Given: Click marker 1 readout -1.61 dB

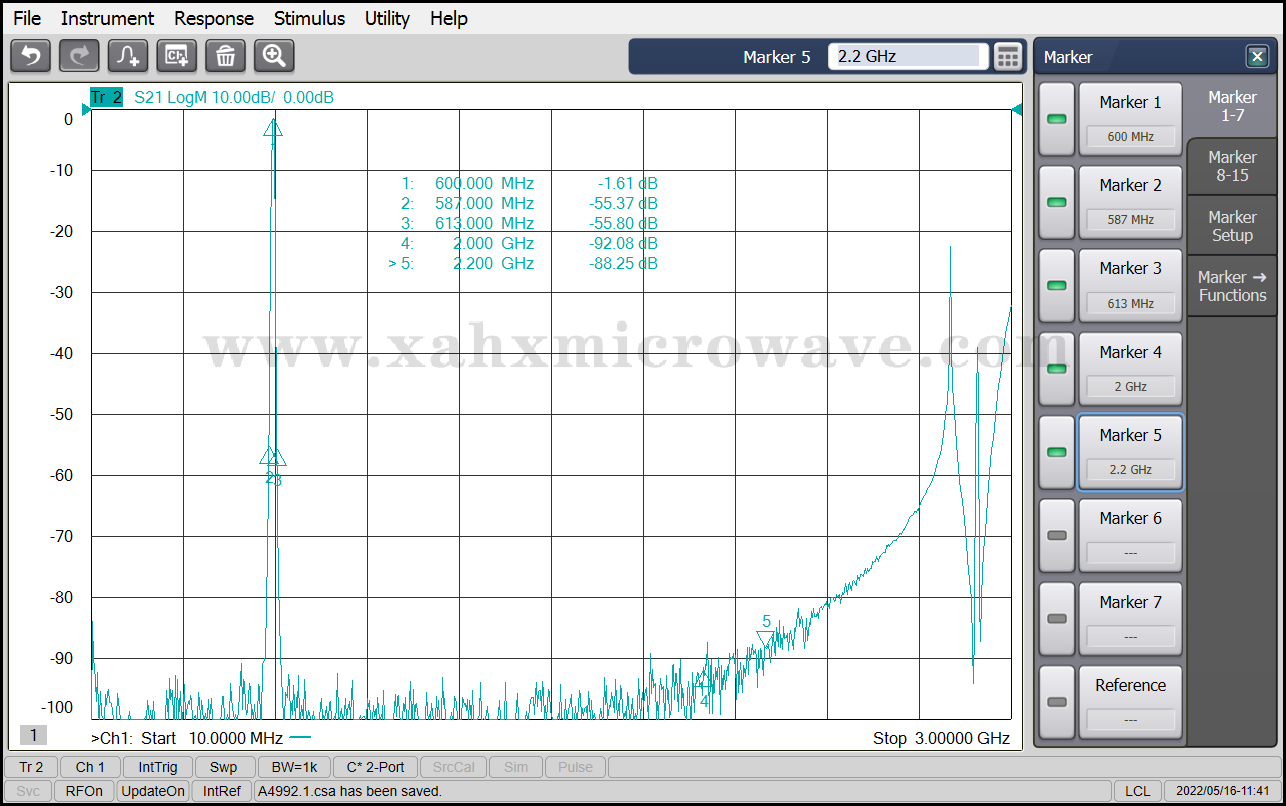Looking at the screenshot, I should click(628, 184).
